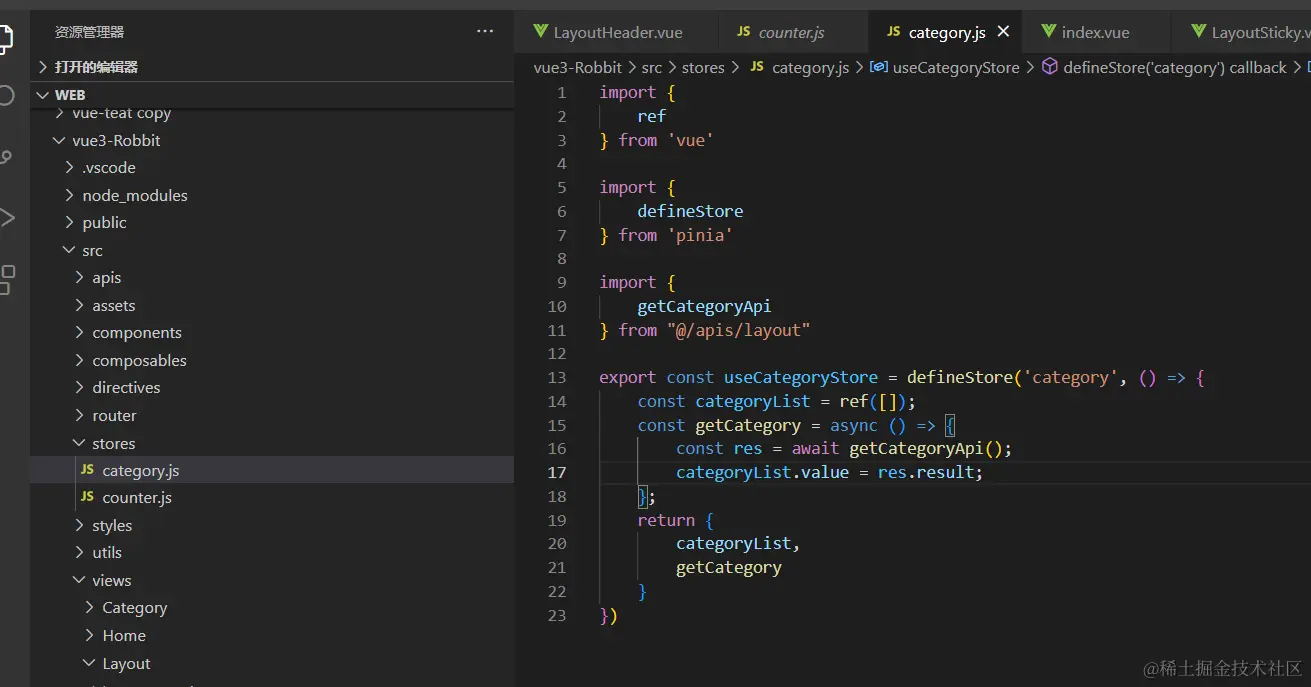The height and width of the screenshot is (687, 1311).
Task: Click the useCategoryStore symbol in breadcrumbs
Action: 955,68
